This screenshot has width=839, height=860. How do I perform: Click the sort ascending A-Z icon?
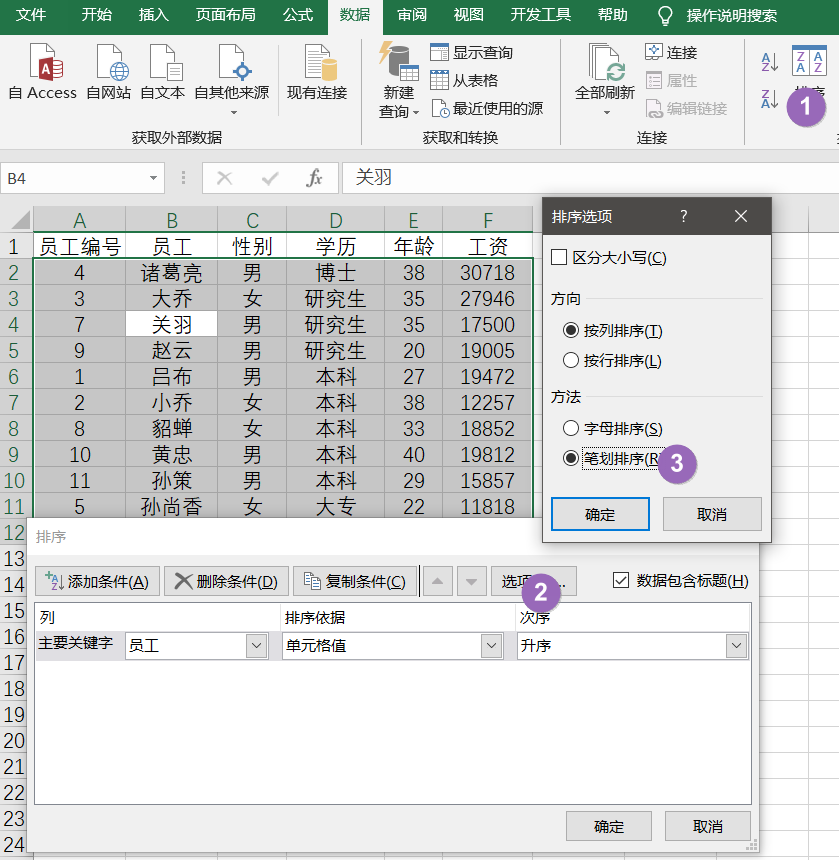769,62
